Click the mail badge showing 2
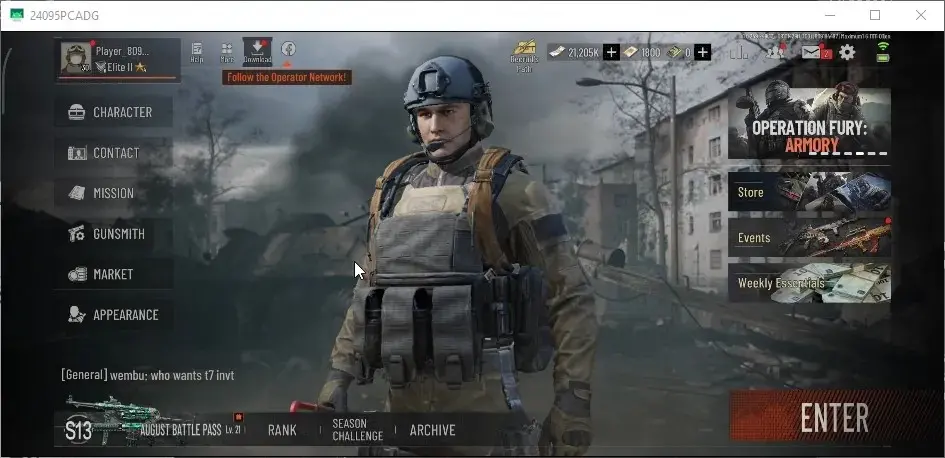This screenshot has height=458, width=945. pos(827,54)
